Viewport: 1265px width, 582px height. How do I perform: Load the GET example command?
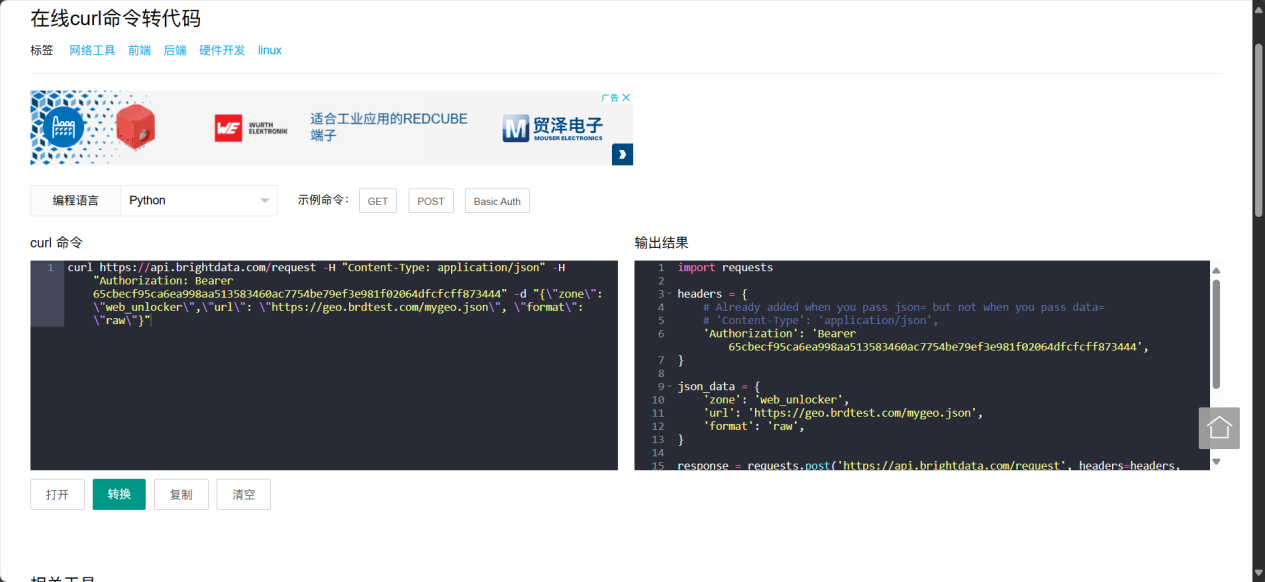378,201
